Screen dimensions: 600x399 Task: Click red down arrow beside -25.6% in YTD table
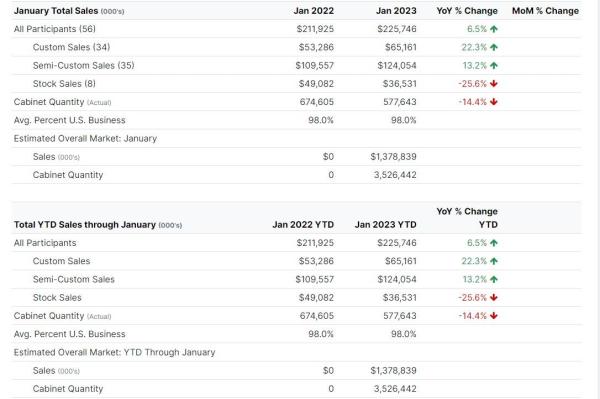494,297
